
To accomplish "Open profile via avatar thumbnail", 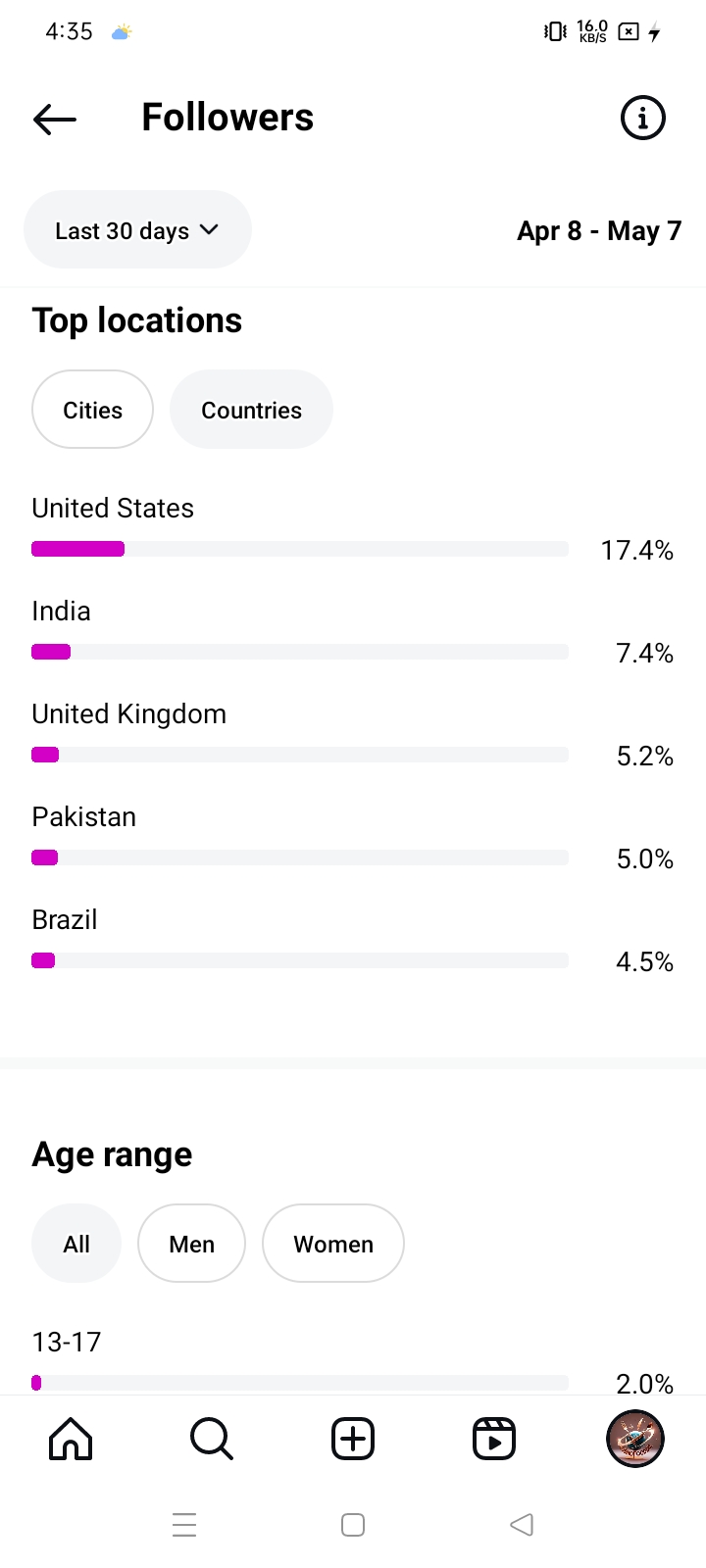I will 635,1439.
